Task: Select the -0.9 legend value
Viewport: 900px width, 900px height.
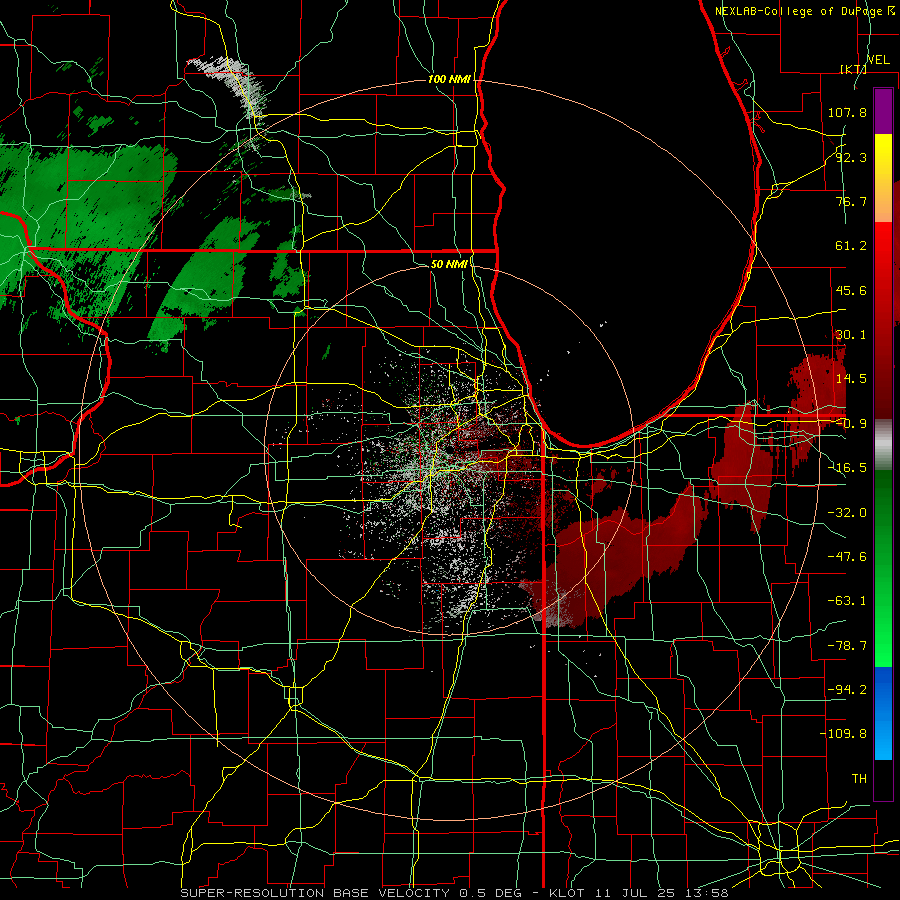Action: pyautogui.click(x=851, y=424)
